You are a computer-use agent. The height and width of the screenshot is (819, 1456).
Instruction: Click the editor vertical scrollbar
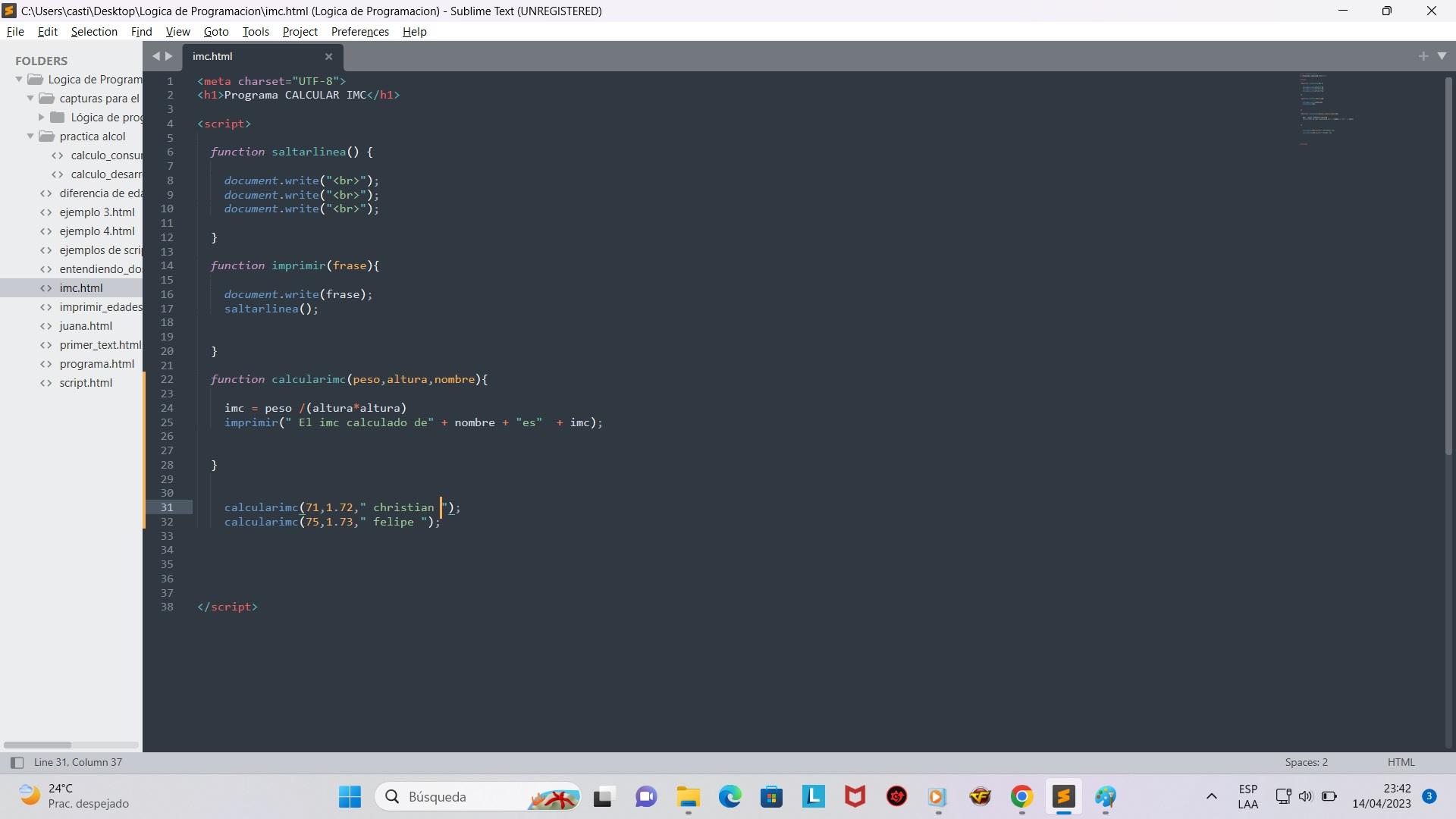point(1448,265)
